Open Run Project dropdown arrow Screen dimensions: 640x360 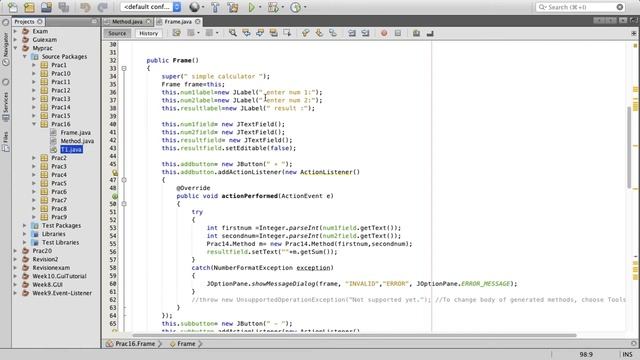pos(260,7)
